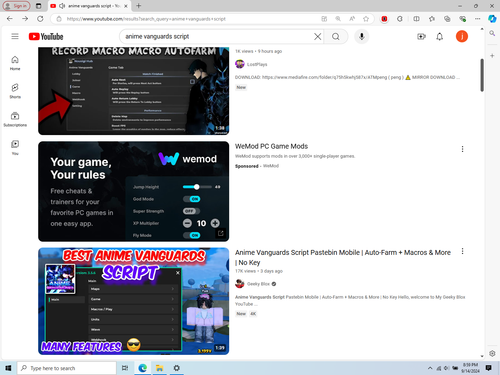Add a sidebar app with the plus
The image size is (500, 375).
[x=492, y=56]
